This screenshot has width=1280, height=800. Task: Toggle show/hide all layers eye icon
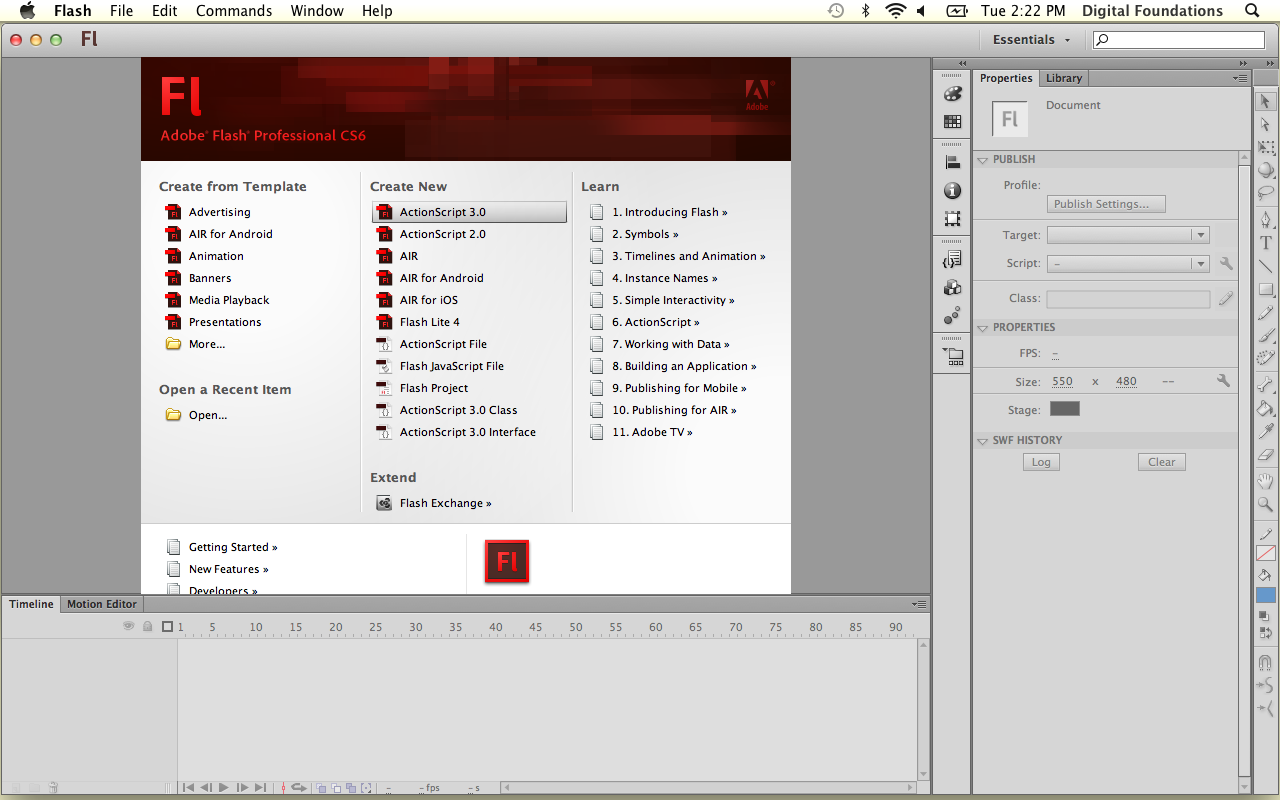128,627
